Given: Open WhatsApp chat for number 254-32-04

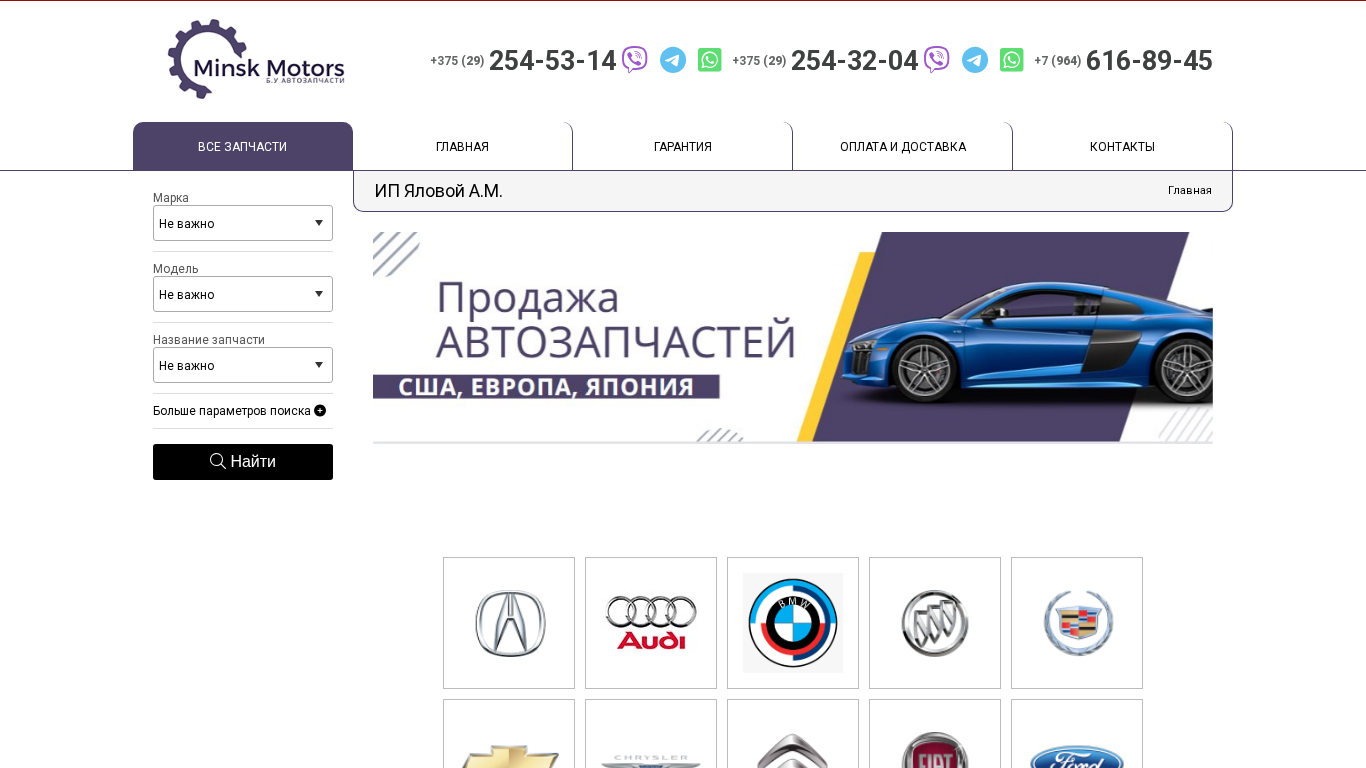Looking at the screenshot, I should [1012, 60].
